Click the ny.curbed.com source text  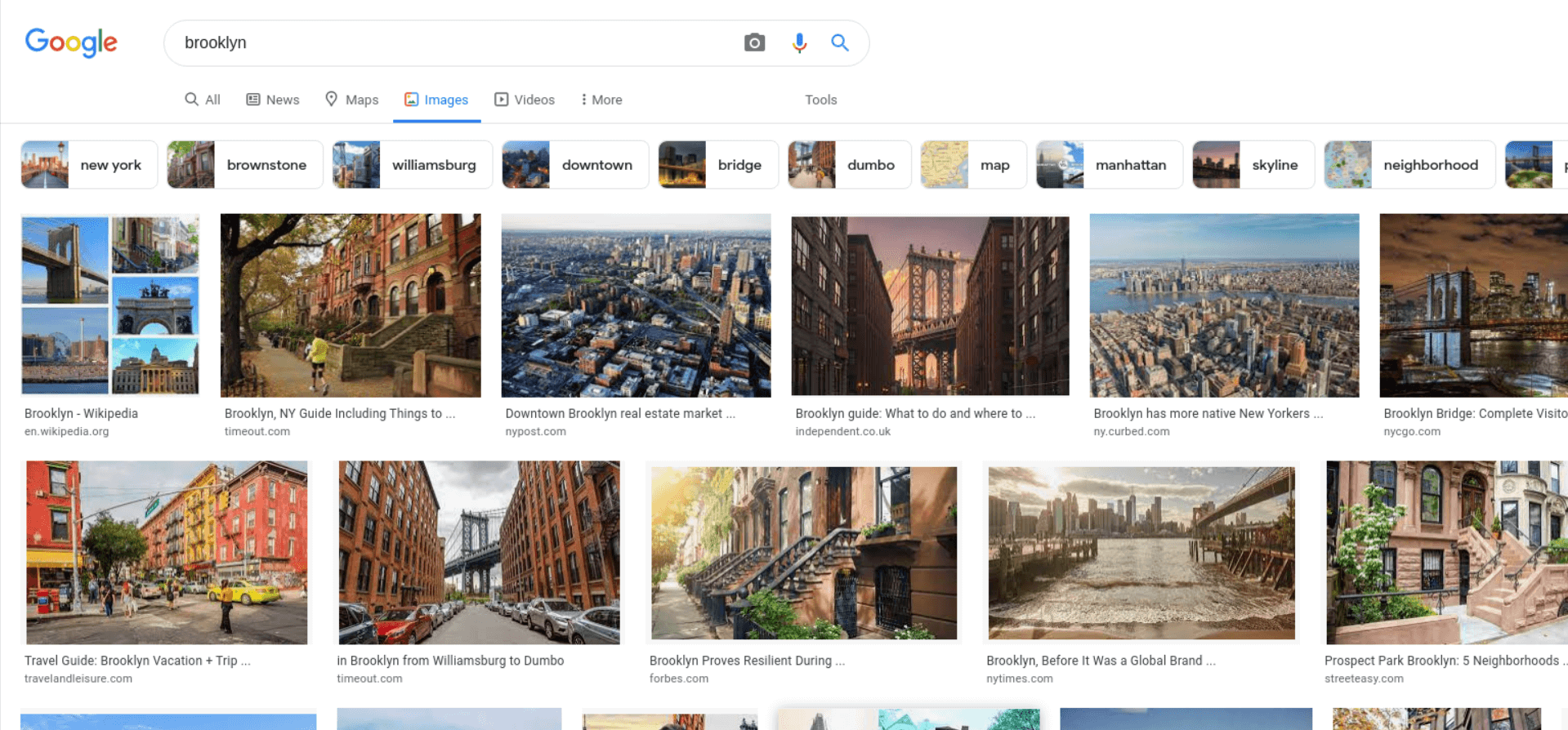pos(1131,431)
